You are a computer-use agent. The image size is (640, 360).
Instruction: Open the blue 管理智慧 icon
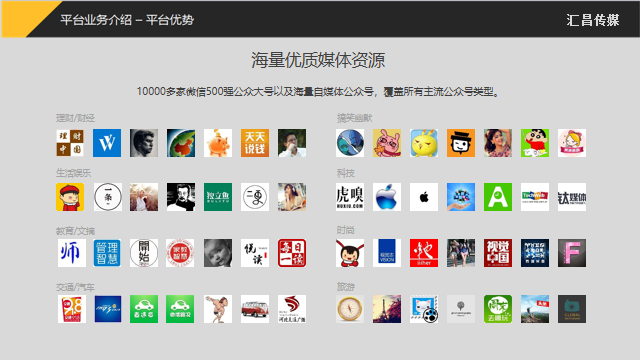pyautogui.click(x=107, y=253)
